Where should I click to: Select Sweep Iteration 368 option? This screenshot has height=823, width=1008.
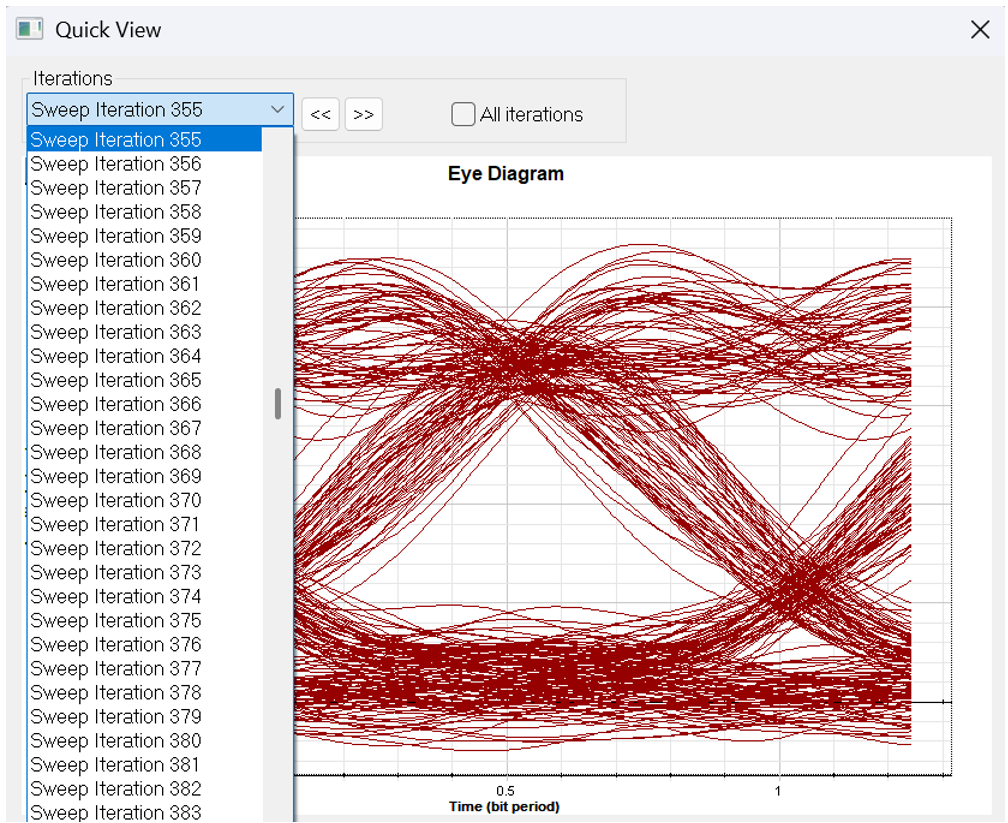(116, 452)
